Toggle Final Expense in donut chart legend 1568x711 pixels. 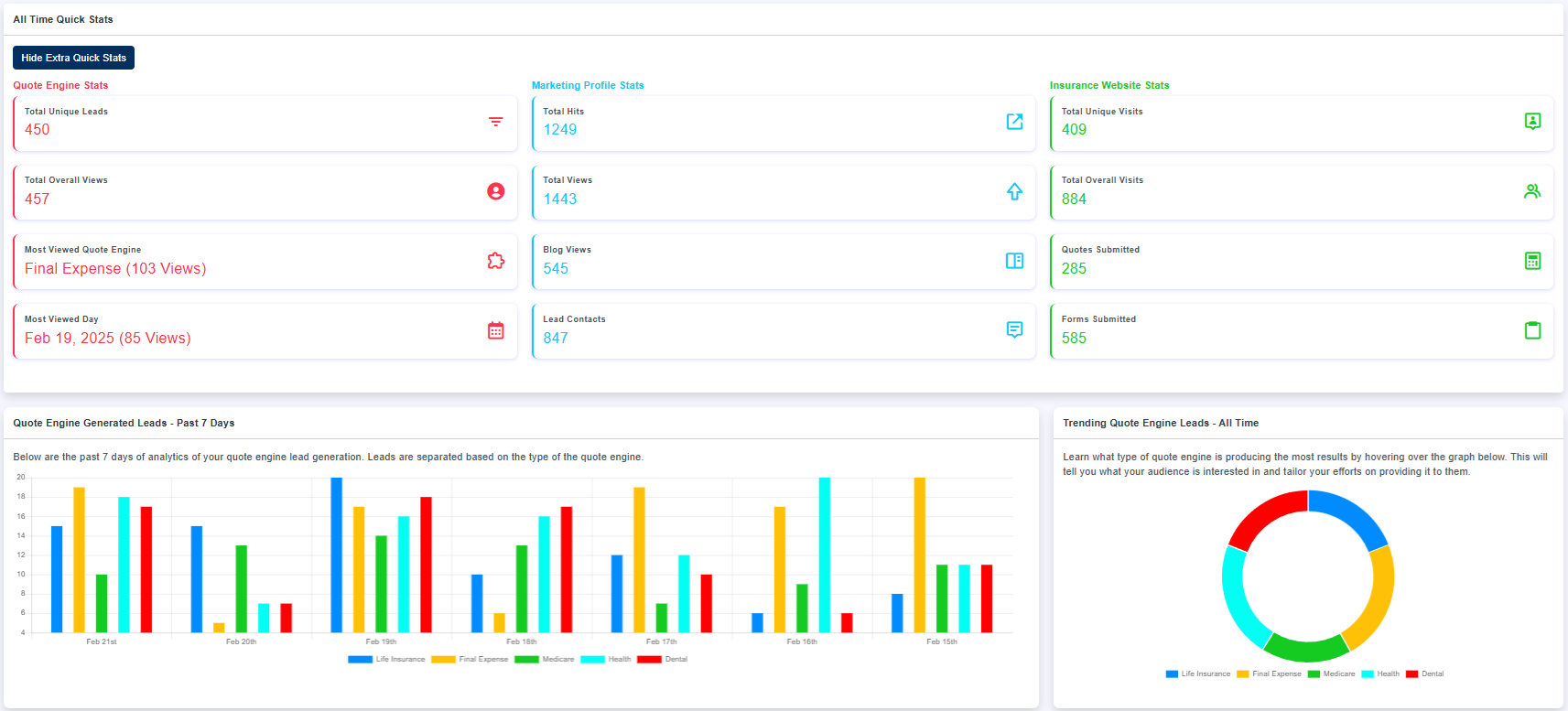(x=1269, y=673)
